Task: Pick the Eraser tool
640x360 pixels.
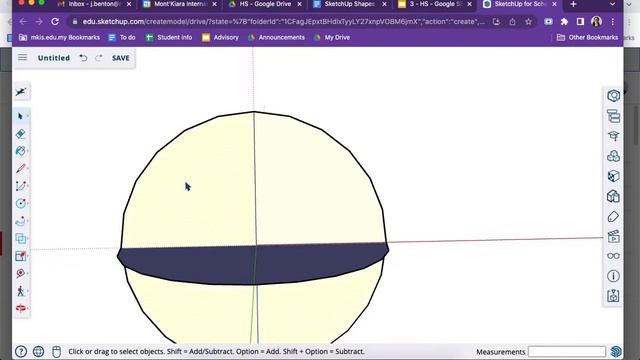Action: point(20,134)
